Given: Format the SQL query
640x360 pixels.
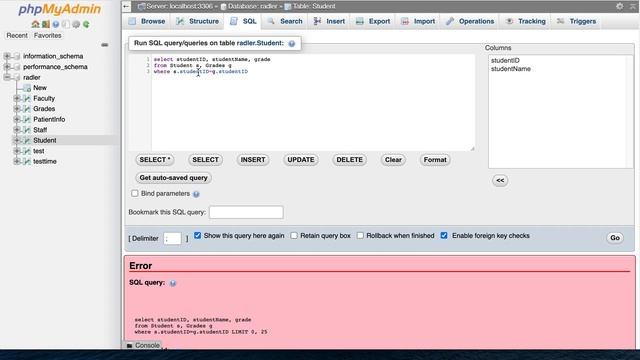Looking at the screenshot, I should (435, 160).
